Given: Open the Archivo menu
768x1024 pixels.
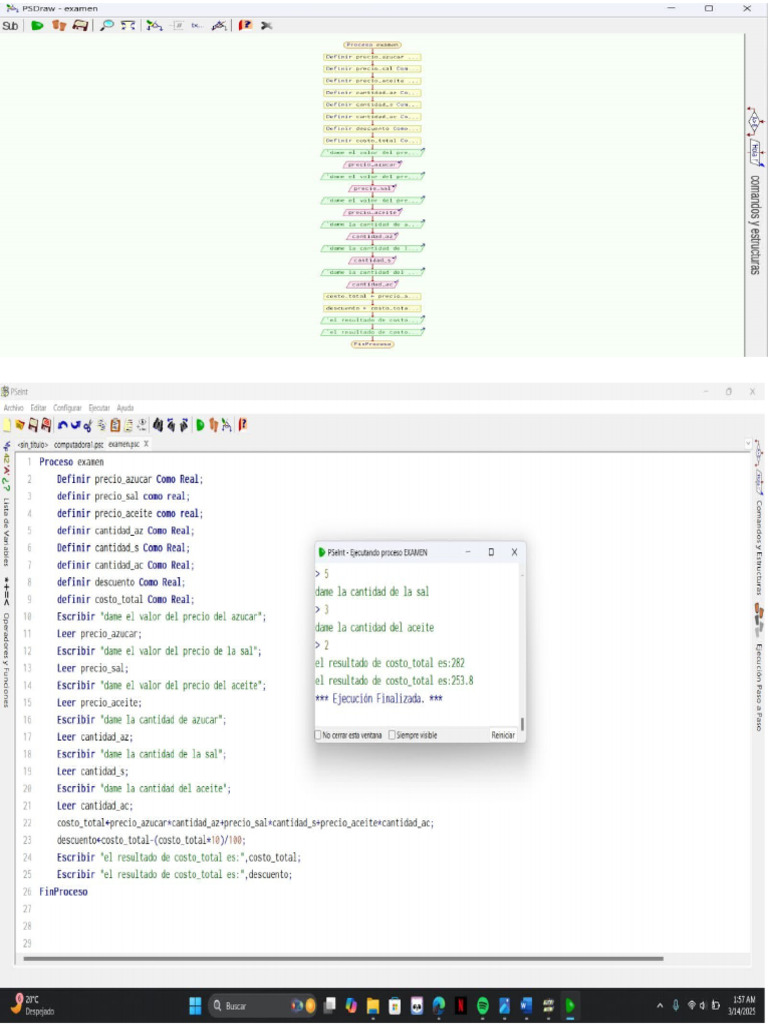Looking at the screenshot, I should (x=13, y=408).
